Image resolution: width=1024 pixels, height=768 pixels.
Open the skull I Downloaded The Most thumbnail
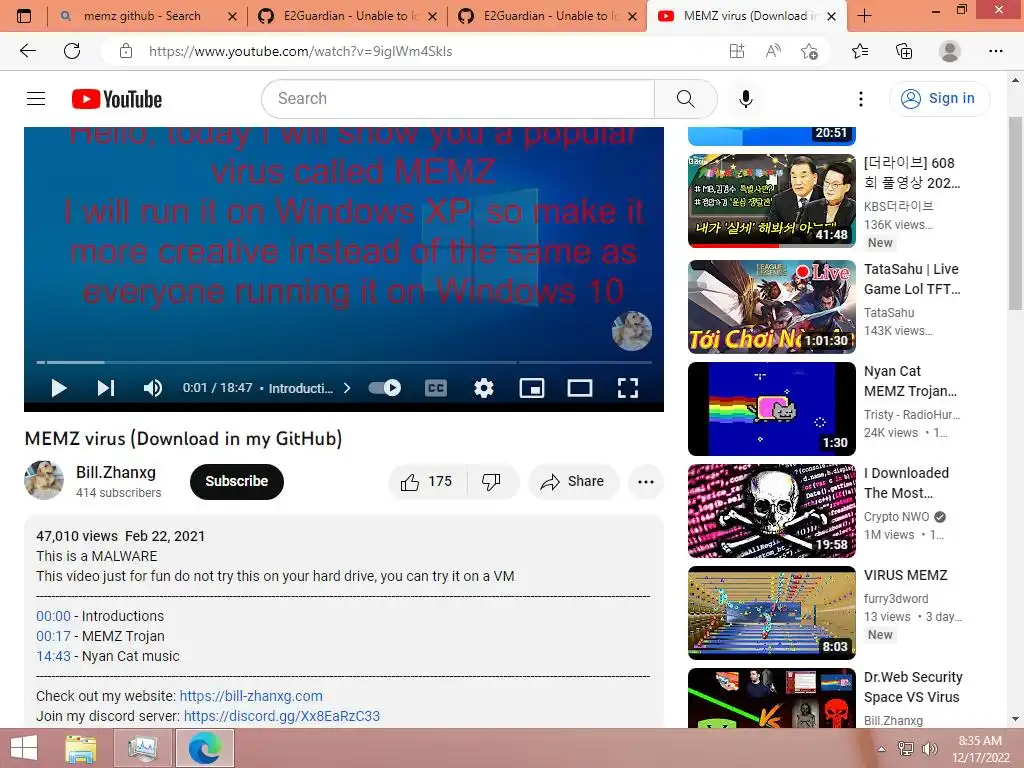coord(772,511)
